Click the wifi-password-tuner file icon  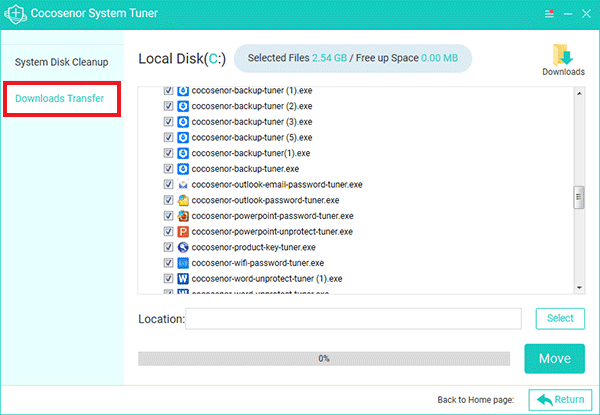tap(183, 263)
